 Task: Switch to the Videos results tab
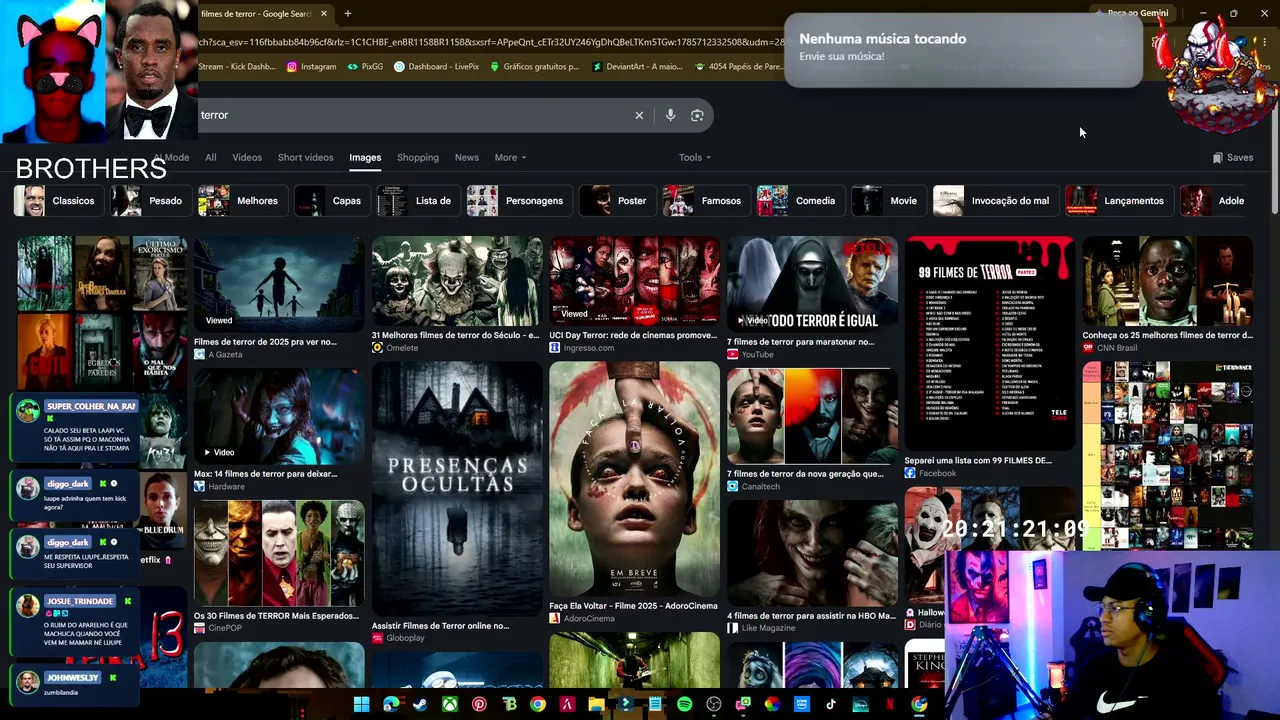pyautogui.click(x=247, y=157)
